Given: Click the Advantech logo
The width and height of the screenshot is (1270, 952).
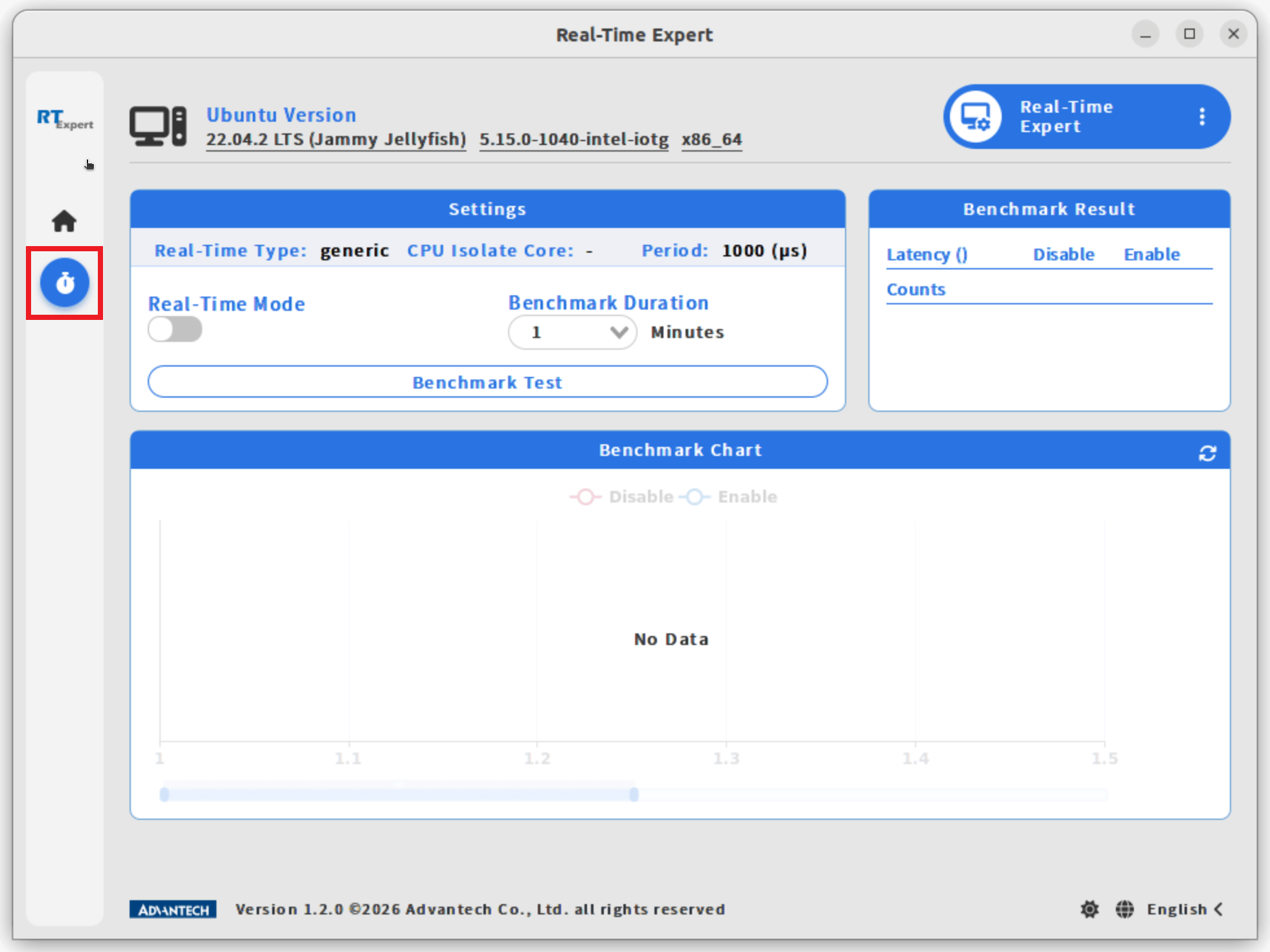Looking at the screenshot, I should pos(173,910).
